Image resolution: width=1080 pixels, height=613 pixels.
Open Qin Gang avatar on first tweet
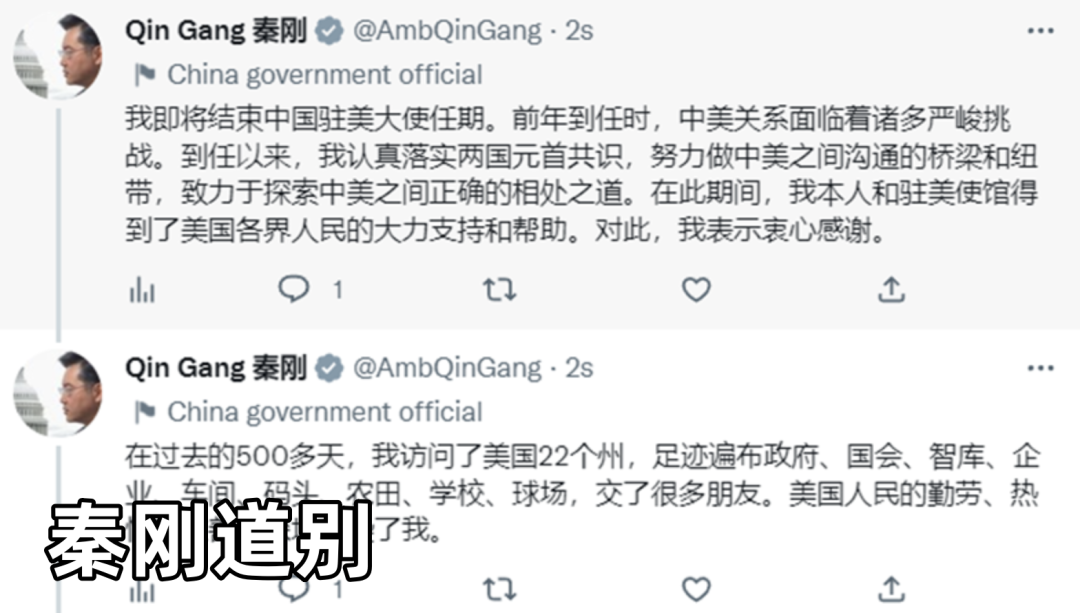click(58, 56)
